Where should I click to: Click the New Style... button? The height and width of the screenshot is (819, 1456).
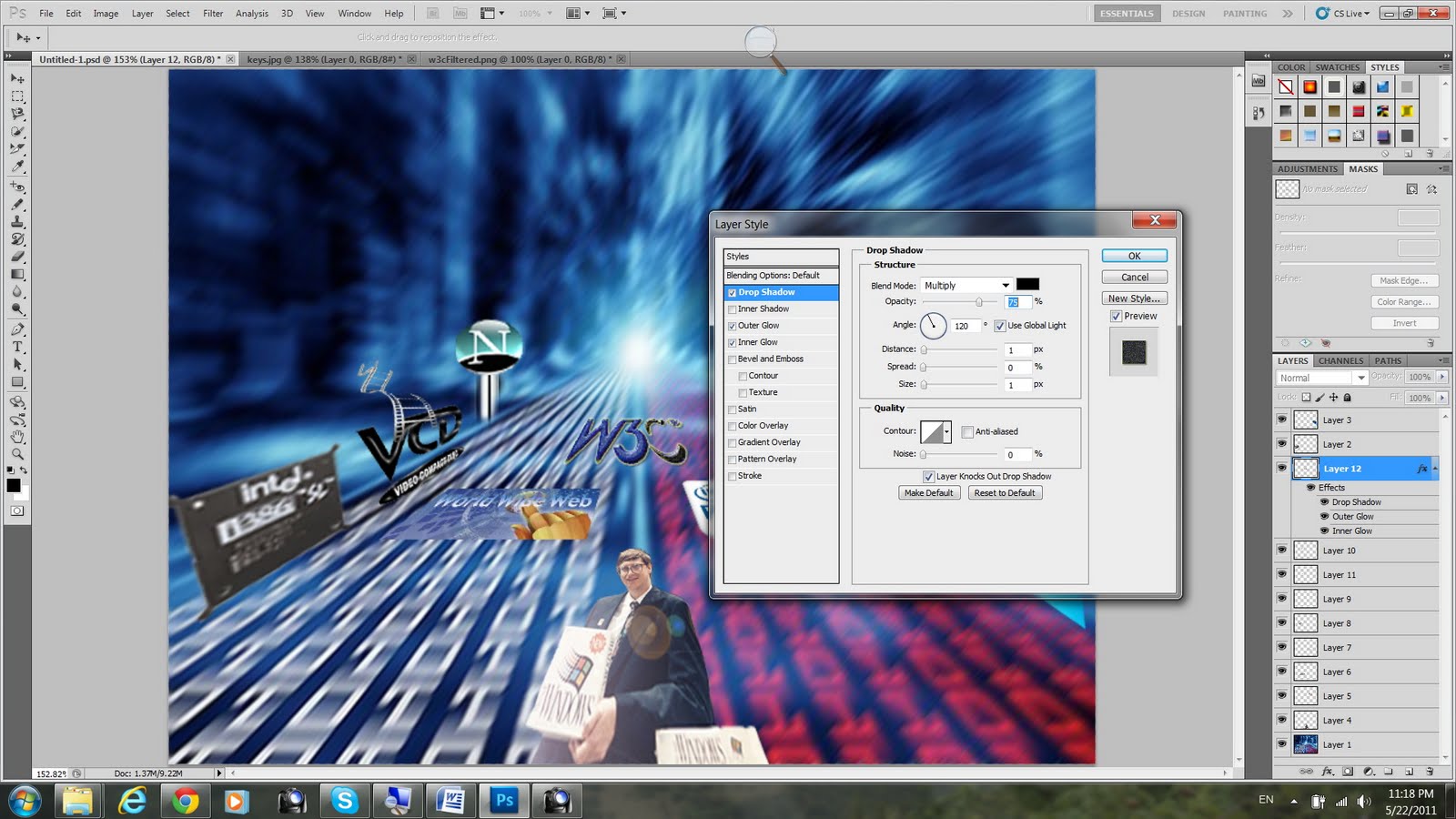(1134, 298)
